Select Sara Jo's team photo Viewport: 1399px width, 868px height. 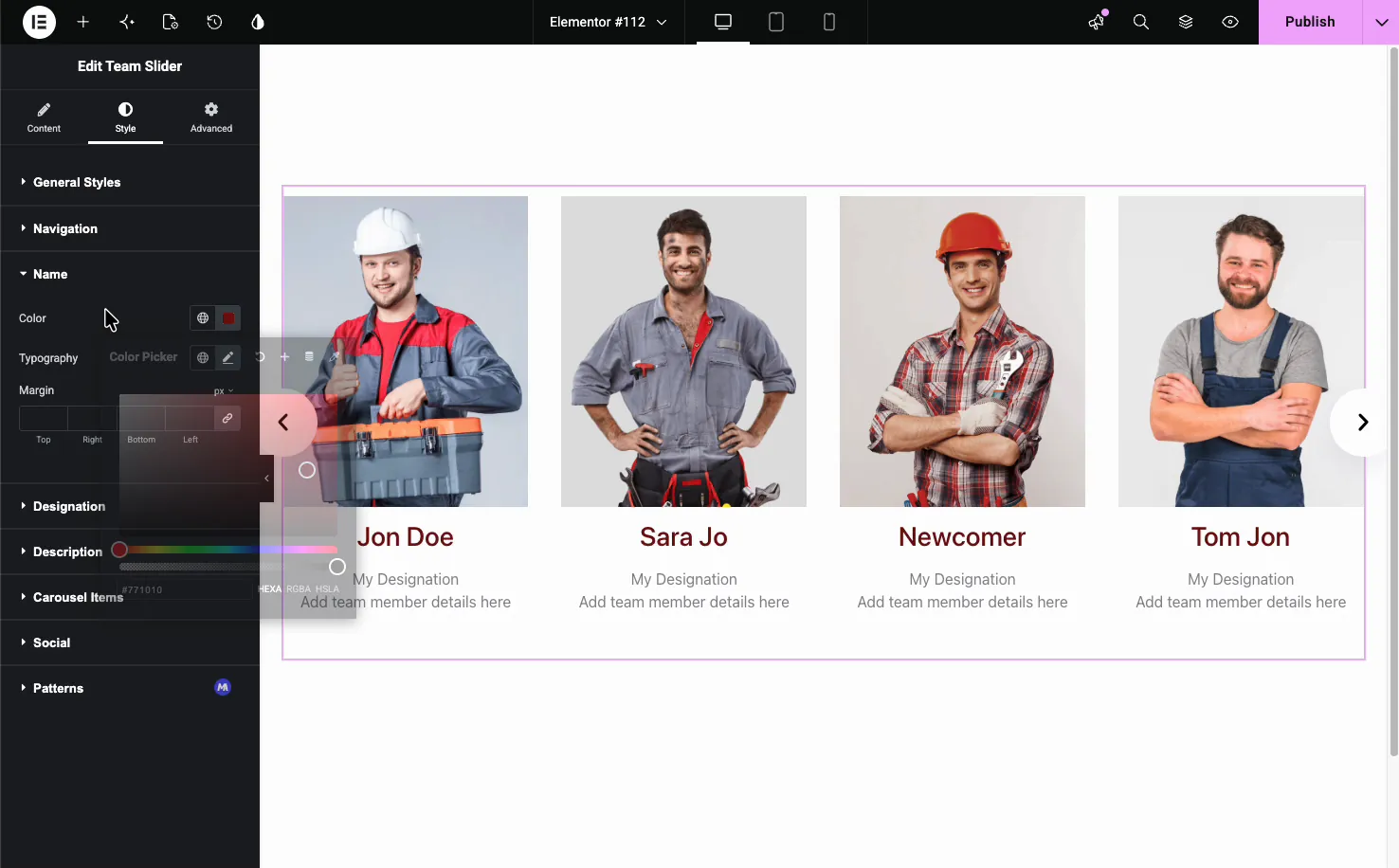[x=683, y=352]
